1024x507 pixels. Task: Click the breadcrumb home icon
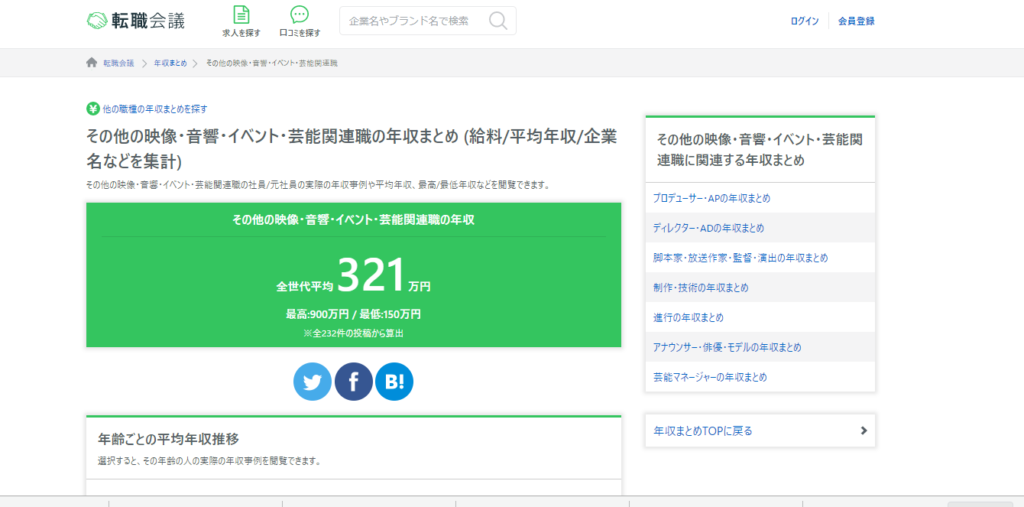[91, 63]
